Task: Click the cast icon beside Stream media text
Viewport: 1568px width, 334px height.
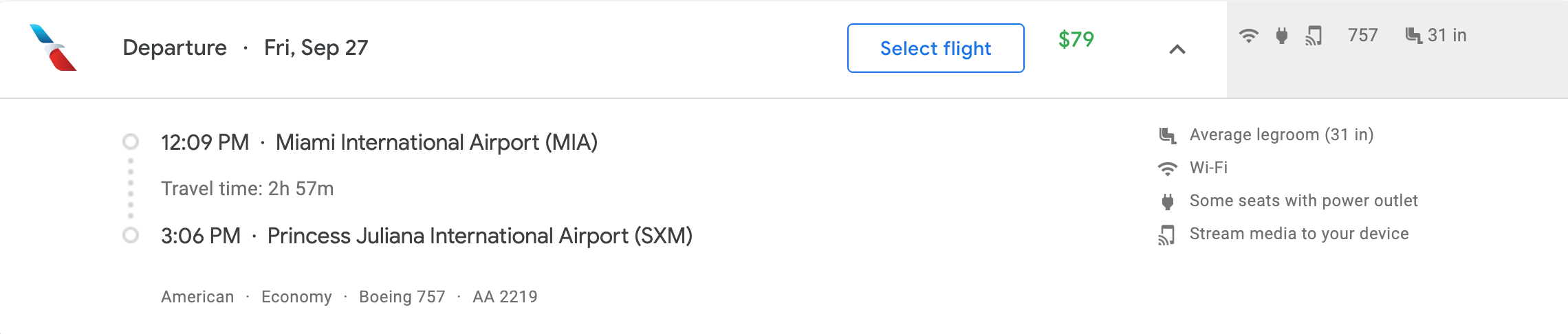Action: pos(1166,234)
